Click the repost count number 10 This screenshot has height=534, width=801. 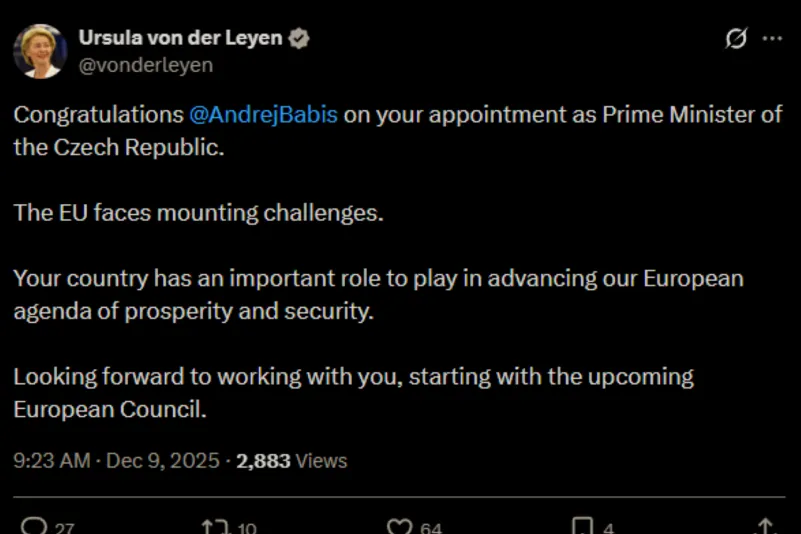248,528
